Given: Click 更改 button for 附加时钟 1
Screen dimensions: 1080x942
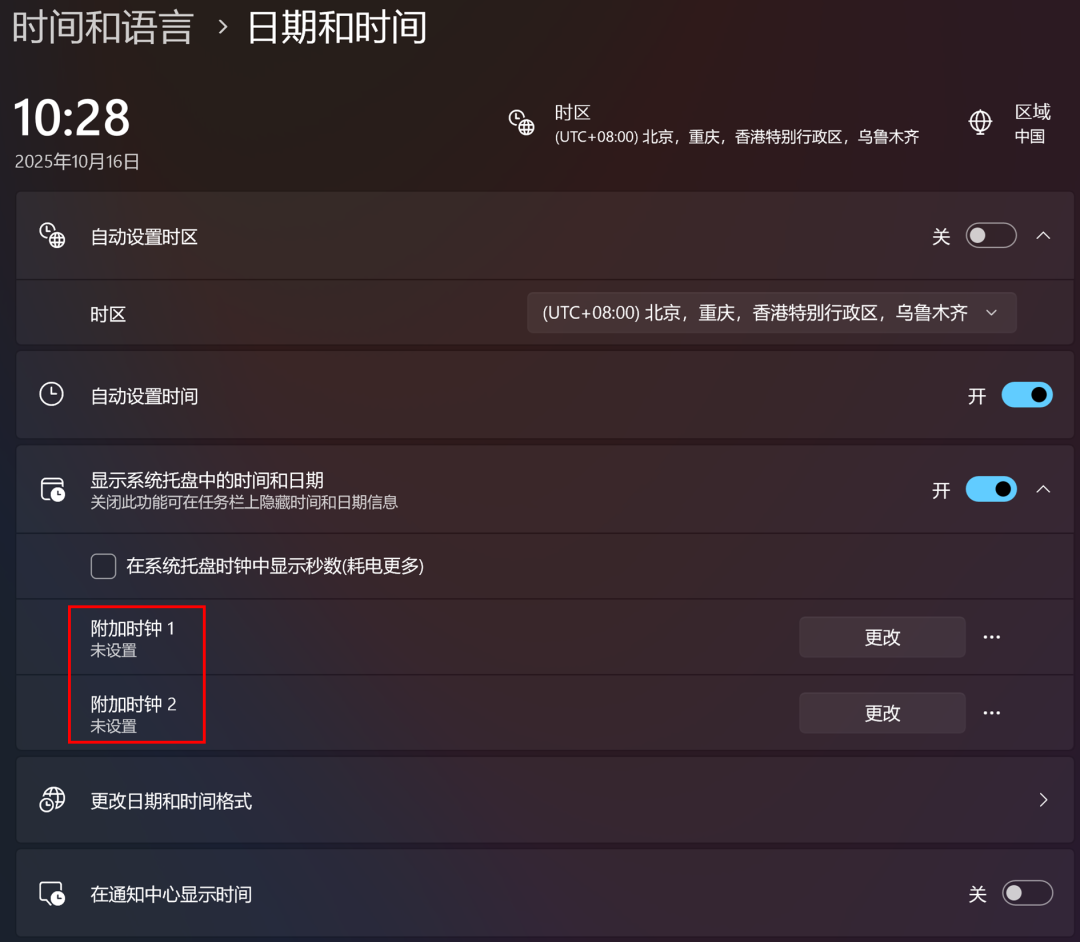Looking at the screenshot, I should coord(882,637).
